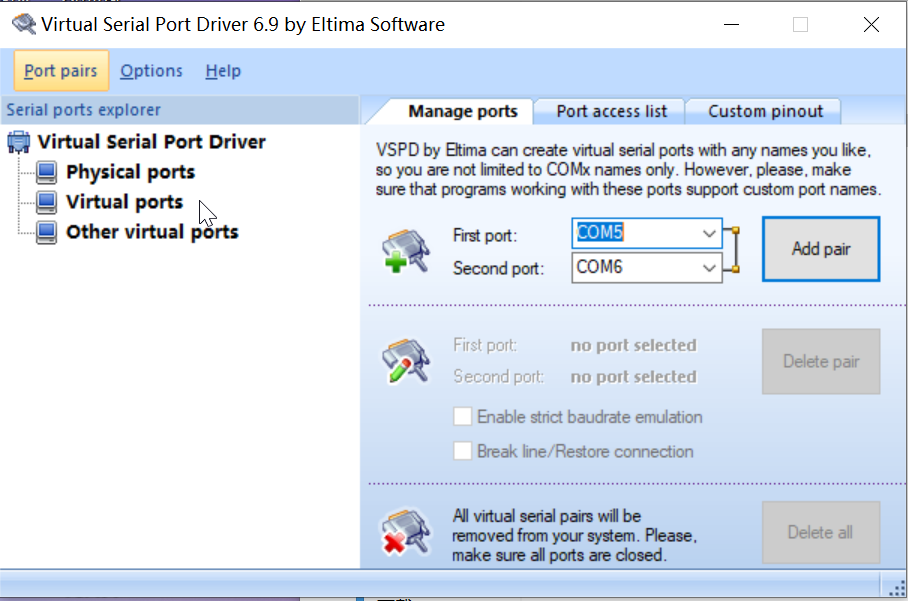Click the Virtual ports monitor icon

[46, 202]
